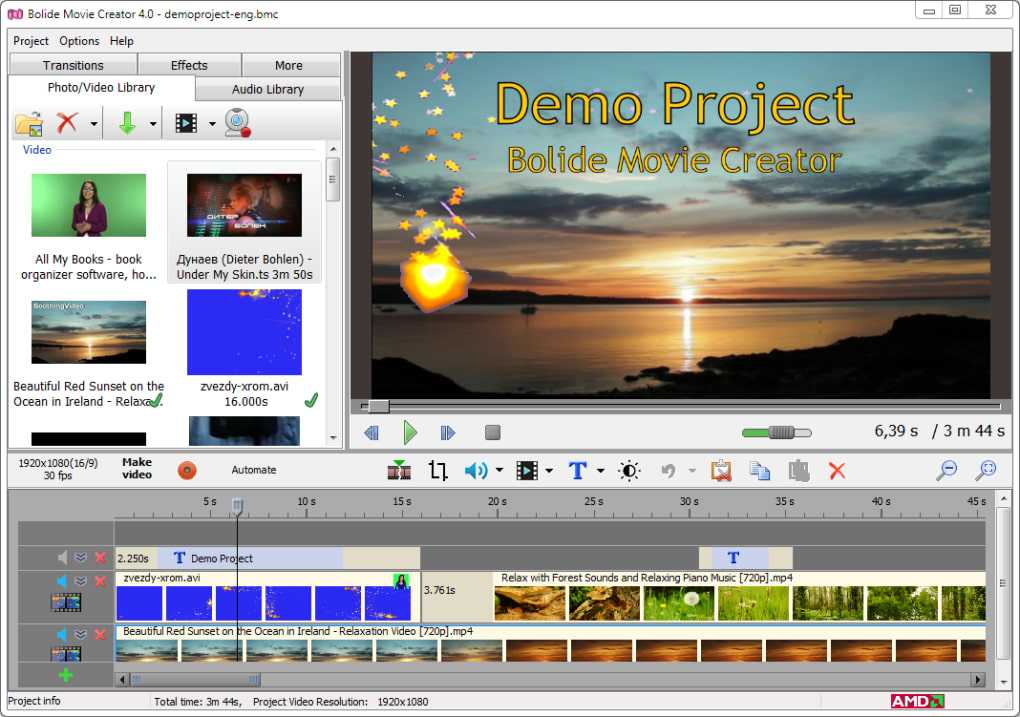Open dropdown arrow next to remove icon
Viewport: 1020px width, 717px height.
[94, 124]
